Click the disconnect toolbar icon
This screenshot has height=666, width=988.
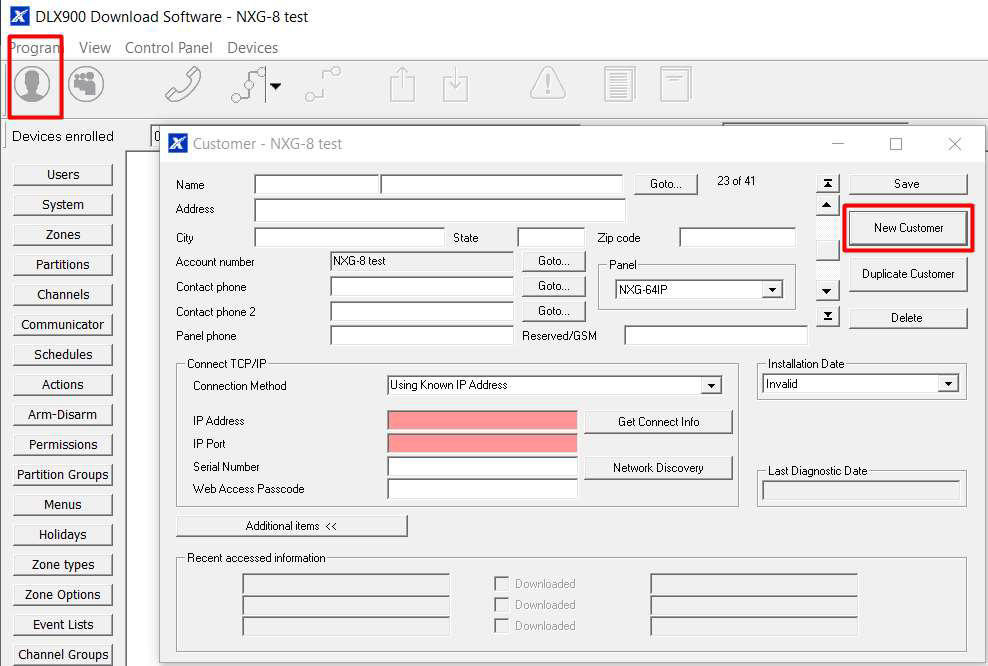[323, 84]
